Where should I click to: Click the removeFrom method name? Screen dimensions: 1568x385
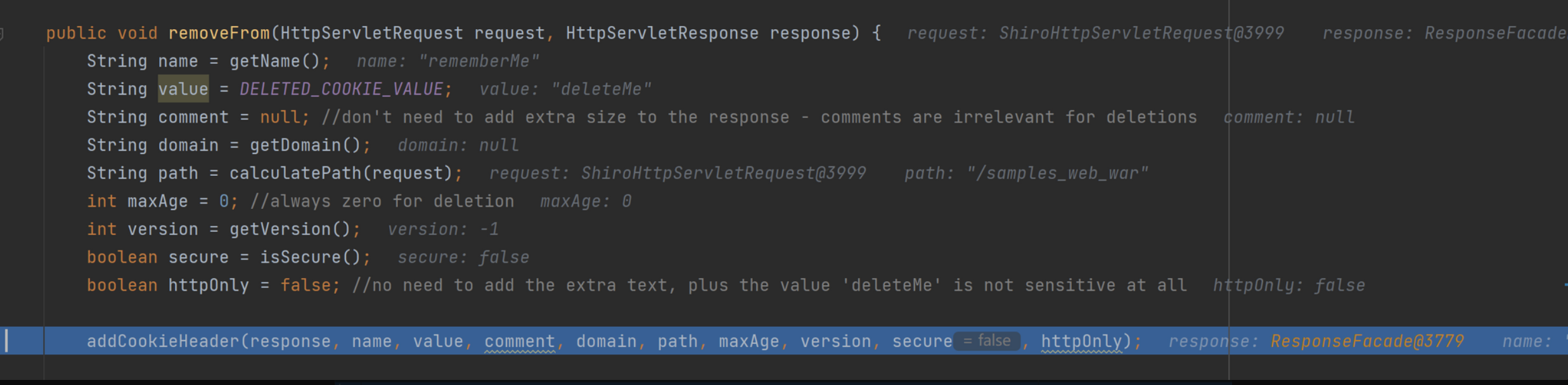(219, 34)
